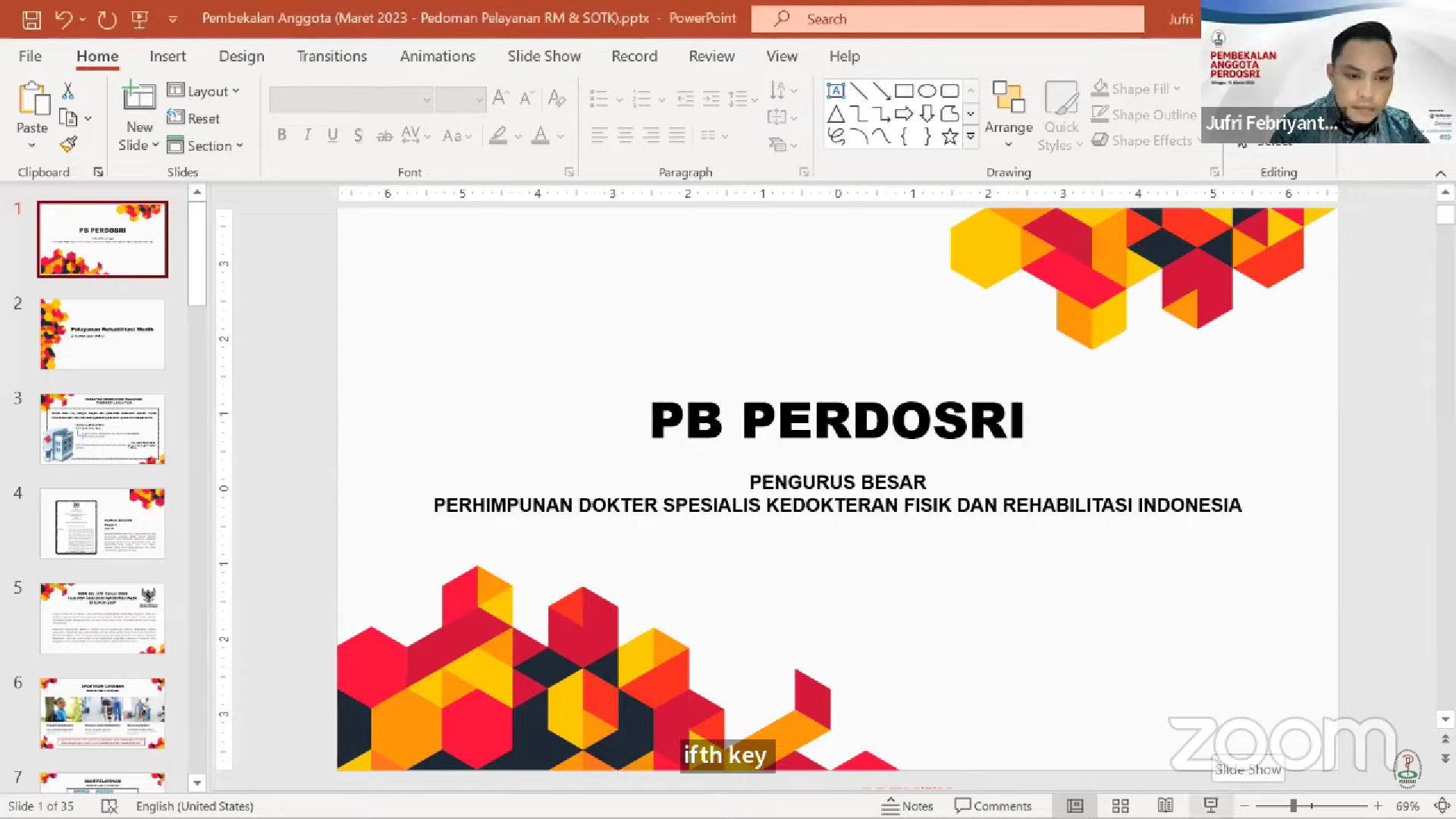Click the Undo arrow icon

click(x=64, y=20)
